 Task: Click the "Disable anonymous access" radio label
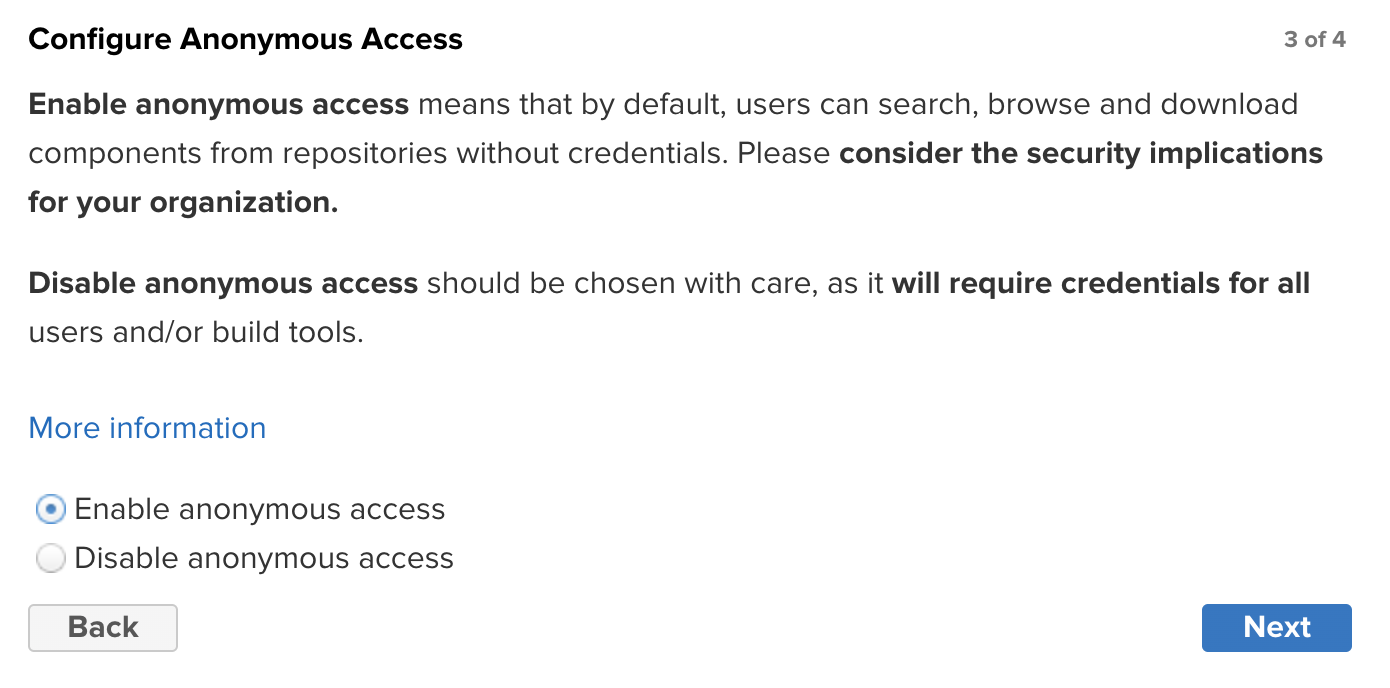click(264, 558)
